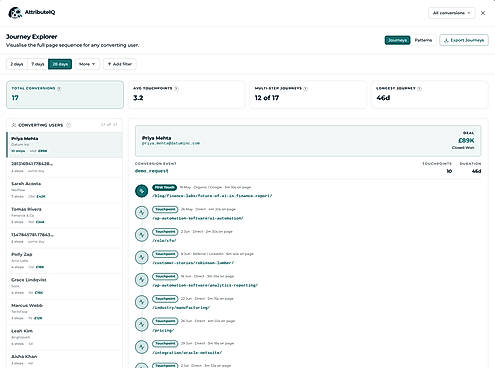Select Leah Kim in users list
The height and width of the screenshot is (368, 495).
coord(64,337)
